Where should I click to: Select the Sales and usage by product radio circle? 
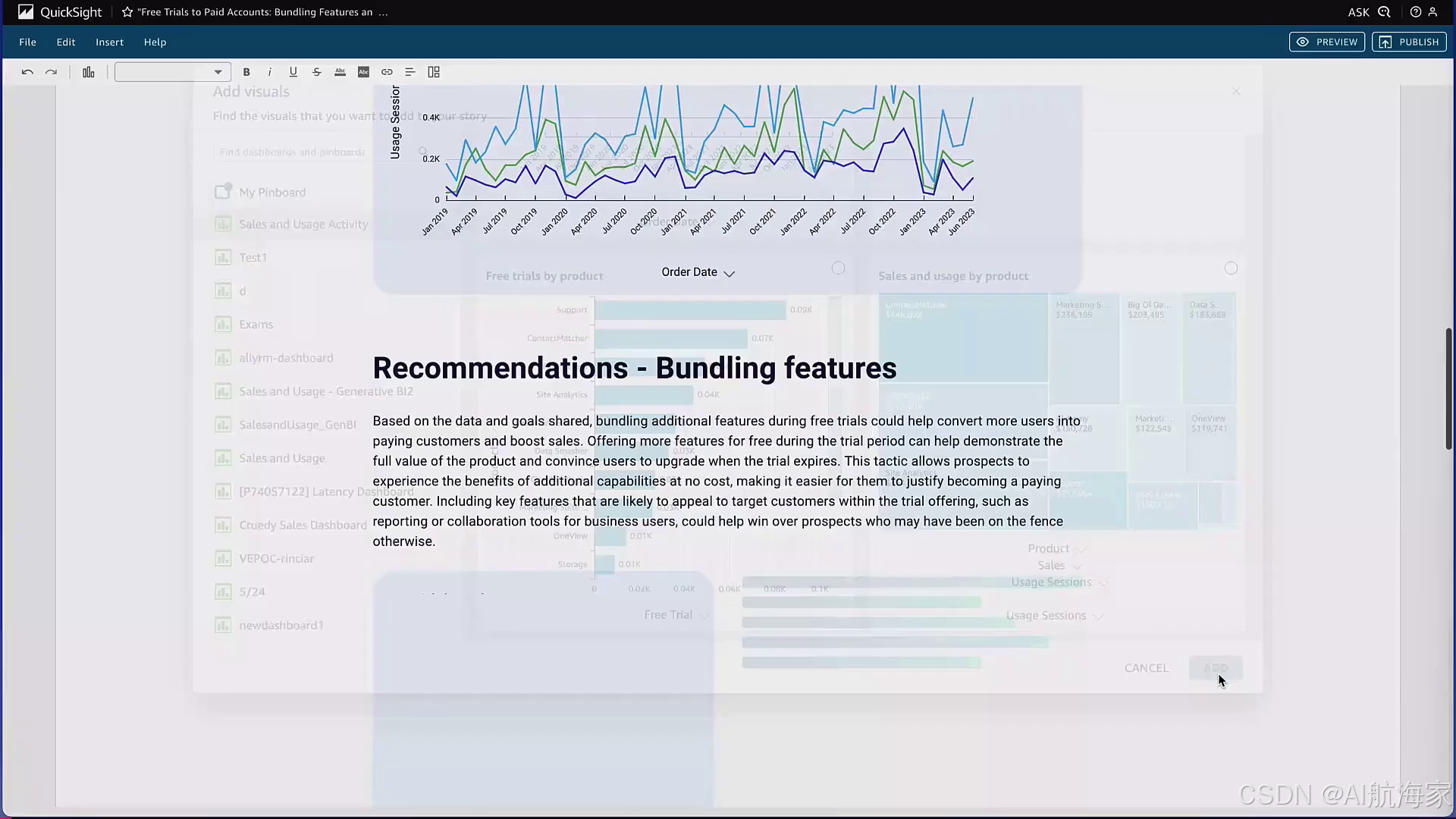(1231, 268)
